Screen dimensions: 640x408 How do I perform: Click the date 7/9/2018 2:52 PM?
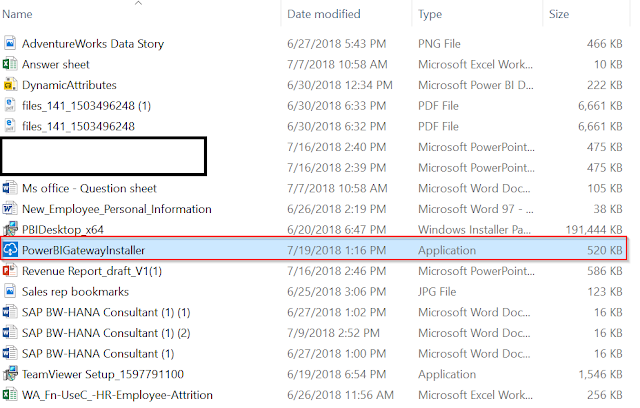[x=333, y=333]
